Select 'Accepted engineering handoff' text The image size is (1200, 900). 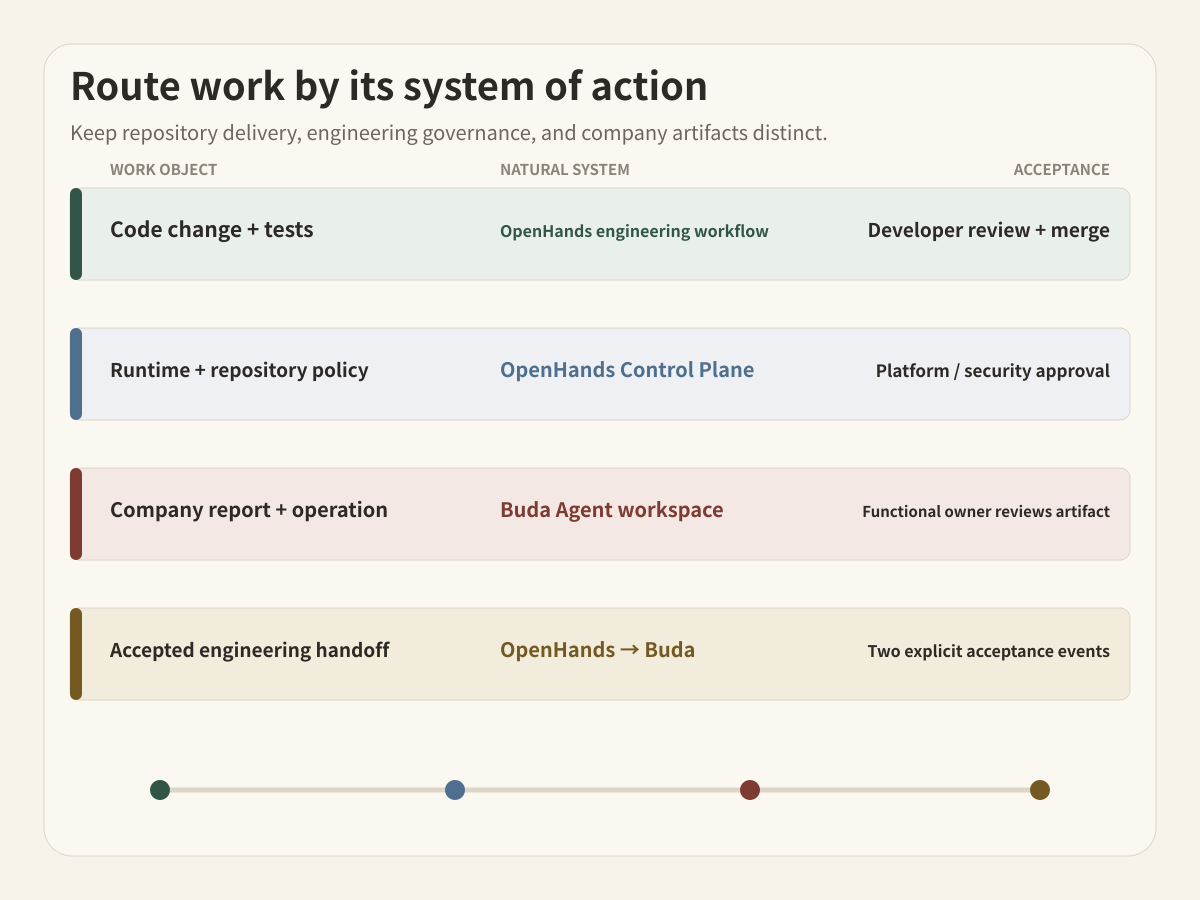[249, 651]
